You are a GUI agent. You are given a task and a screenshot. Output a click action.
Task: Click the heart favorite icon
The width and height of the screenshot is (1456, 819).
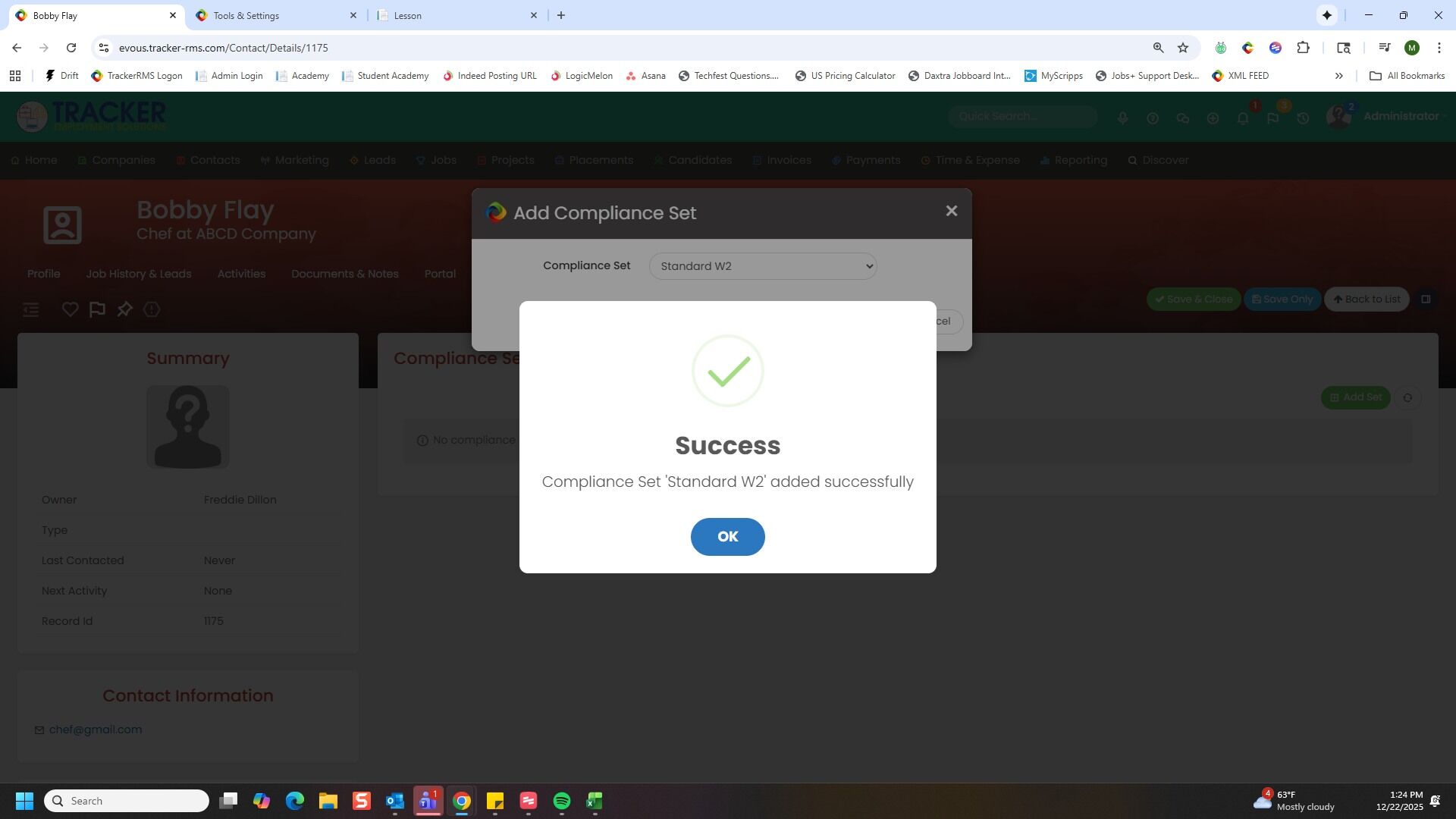click(70, 309)
